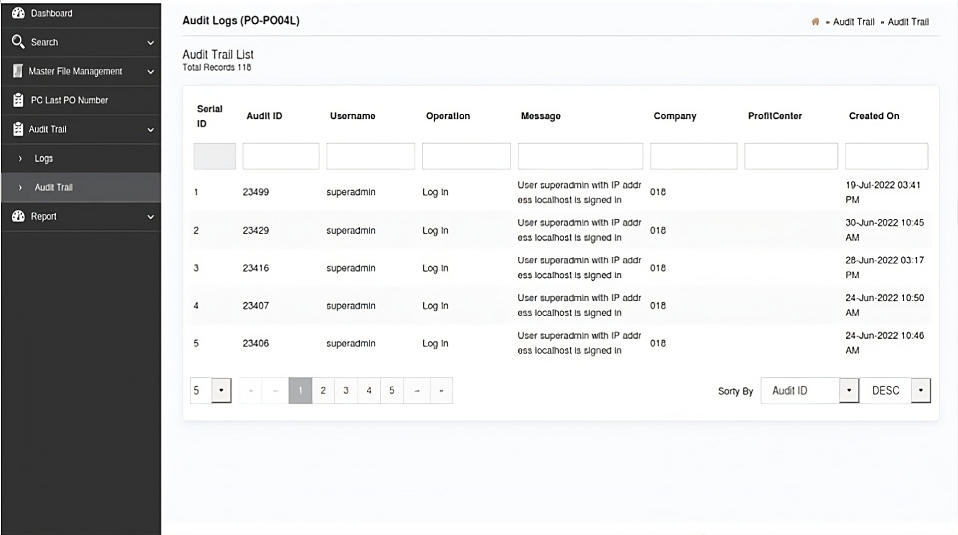Image resolution: width=958 pixels, height=535 pixels.
Task: Click the Audit Trail clipboard icon
Action: 17,129
